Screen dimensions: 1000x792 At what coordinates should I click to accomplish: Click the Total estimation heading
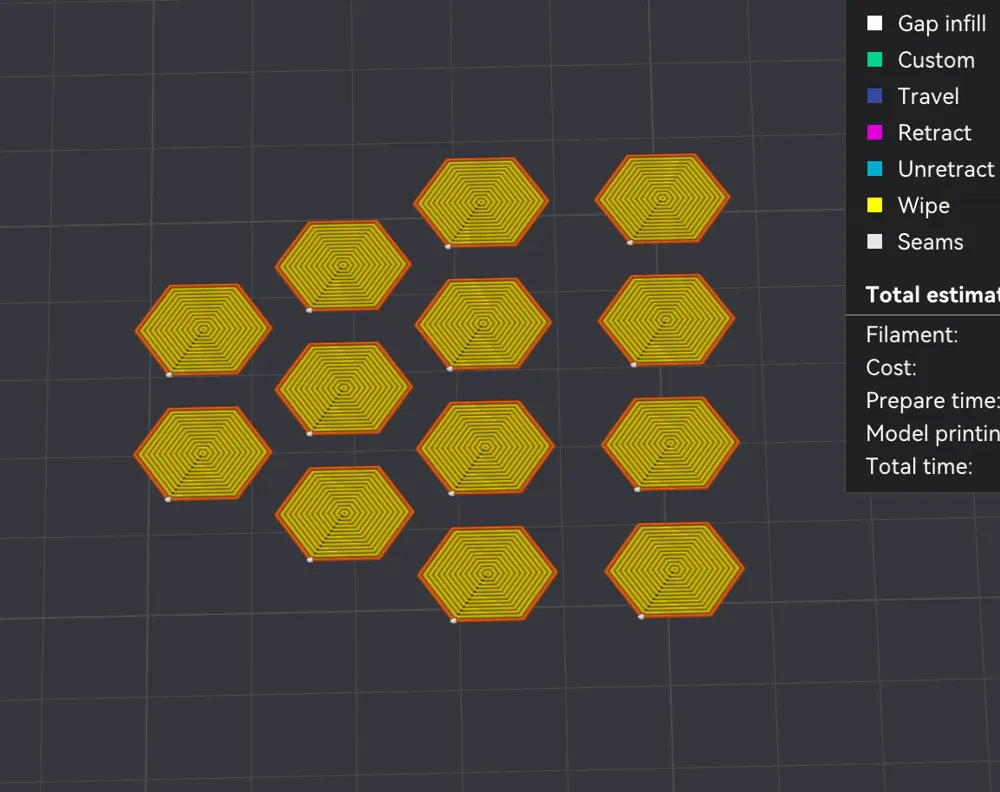click(x=932, y=295)
